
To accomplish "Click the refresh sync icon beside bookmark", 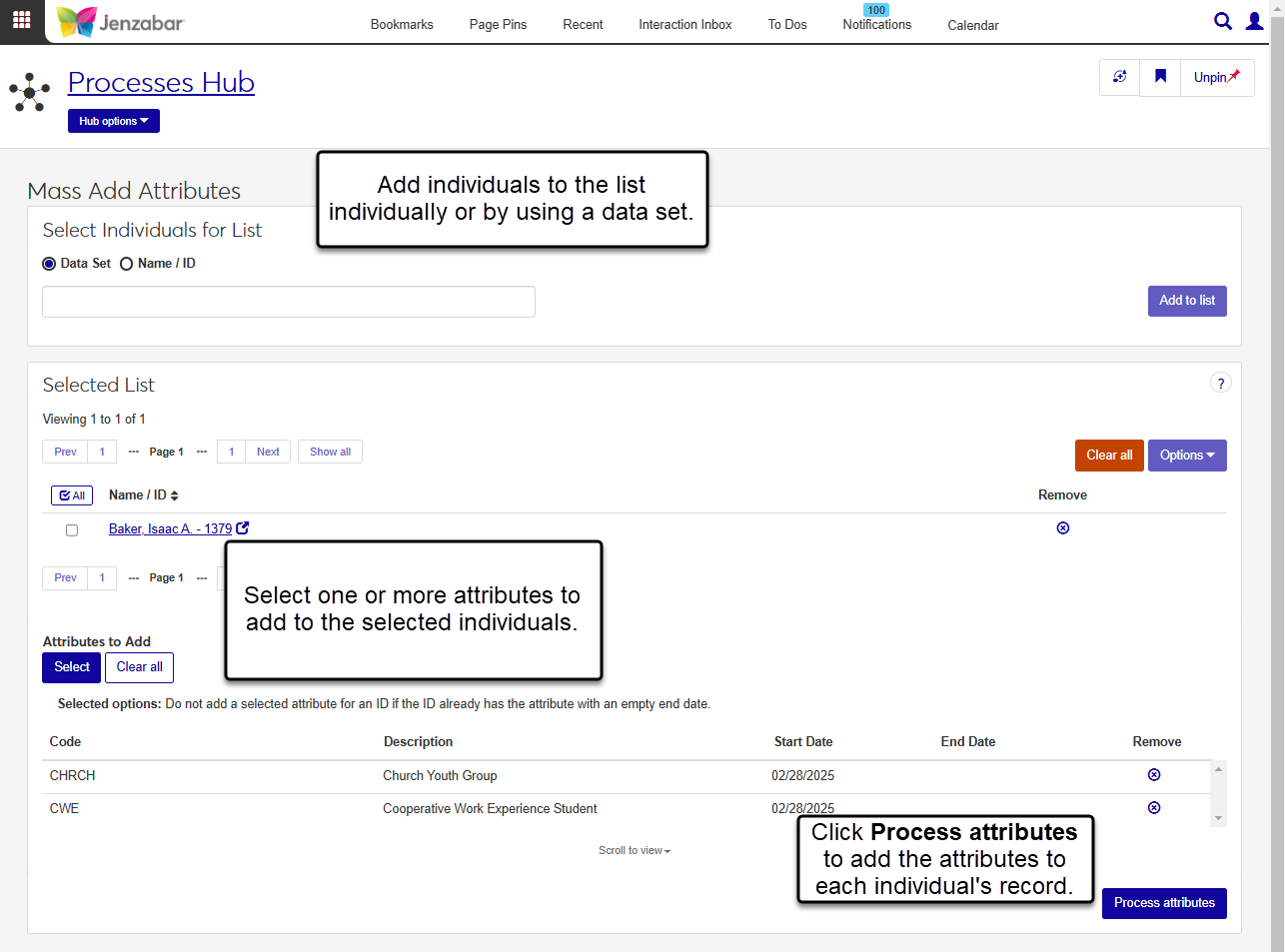I will (1119, 77).
